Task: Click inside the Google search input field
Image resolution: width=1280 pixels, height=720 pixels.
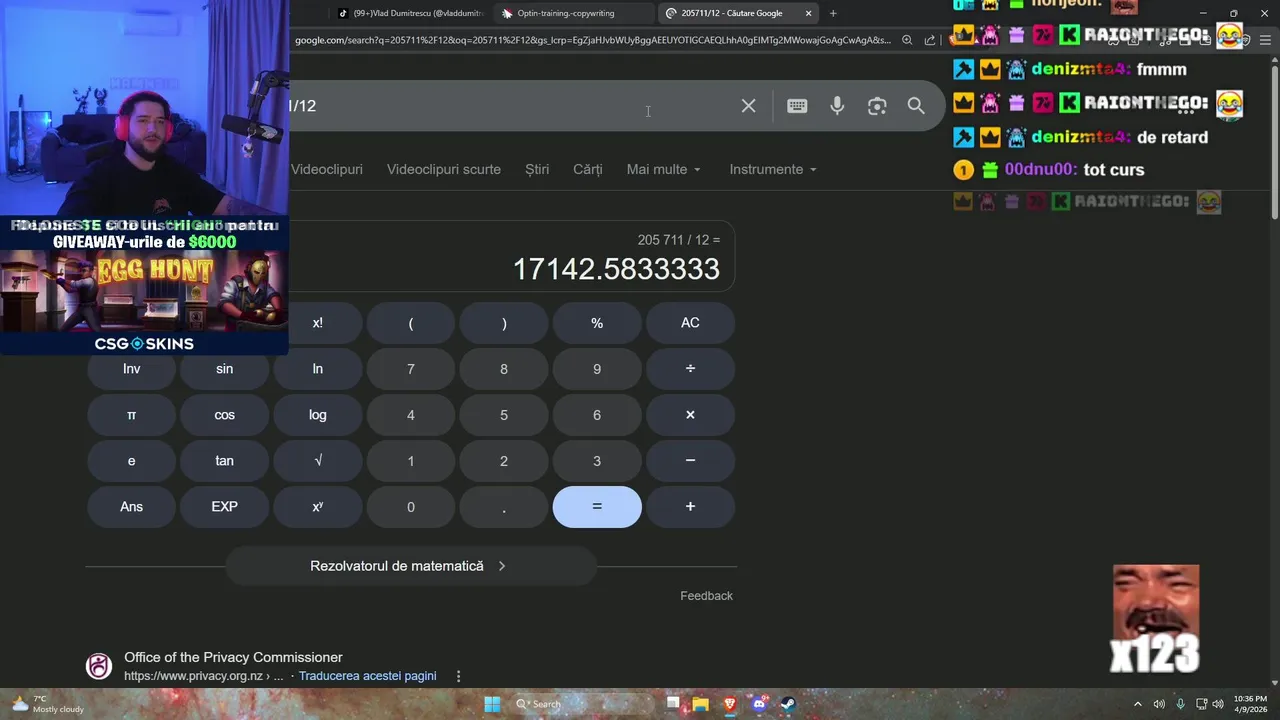Action: coord(510,106)
